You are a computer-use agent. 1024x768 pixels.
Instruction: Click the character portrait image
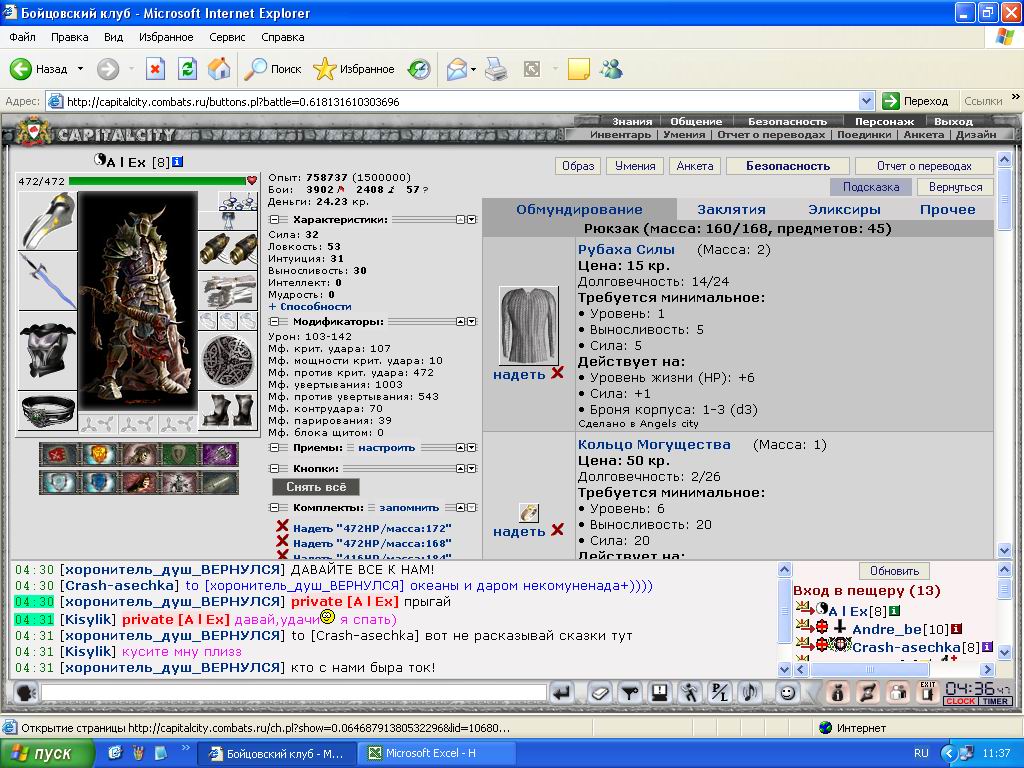(137, 301)
